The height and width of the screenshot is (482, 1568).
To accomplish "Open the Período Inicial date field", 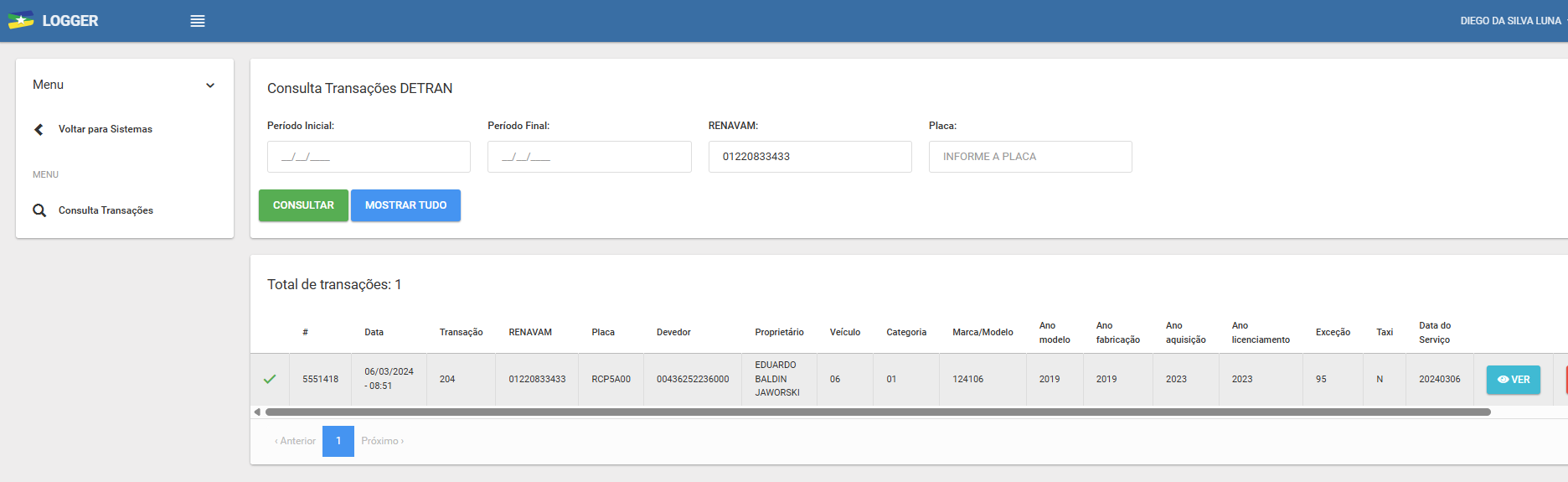I will point(369,157).
